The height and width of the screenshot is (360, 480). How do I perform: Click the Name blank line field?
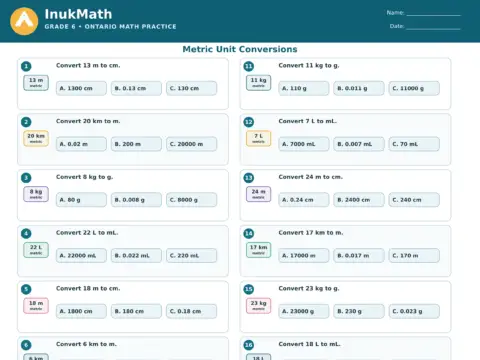click(x=433, y=13)
